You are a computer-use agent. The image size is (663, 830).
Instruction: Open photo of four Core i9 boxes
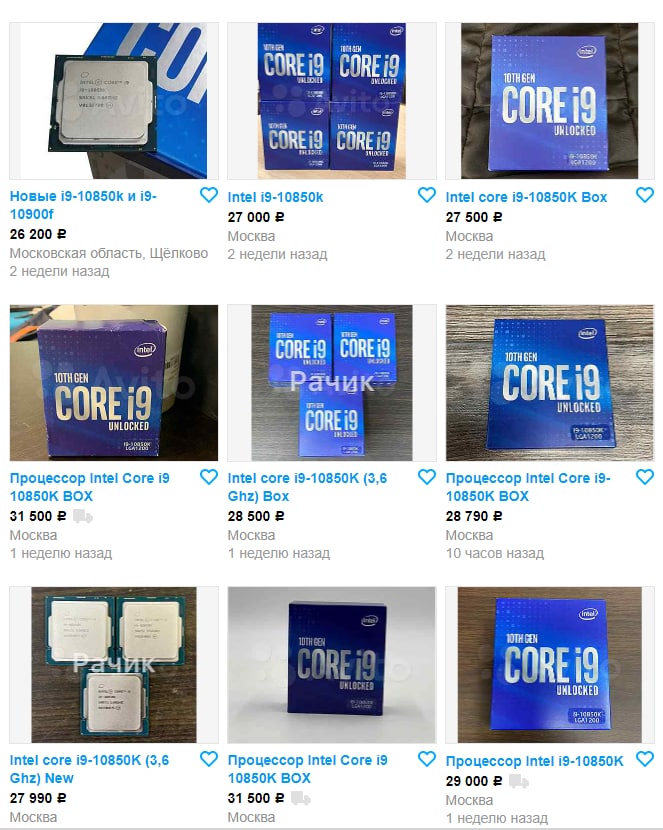point(332,101)
